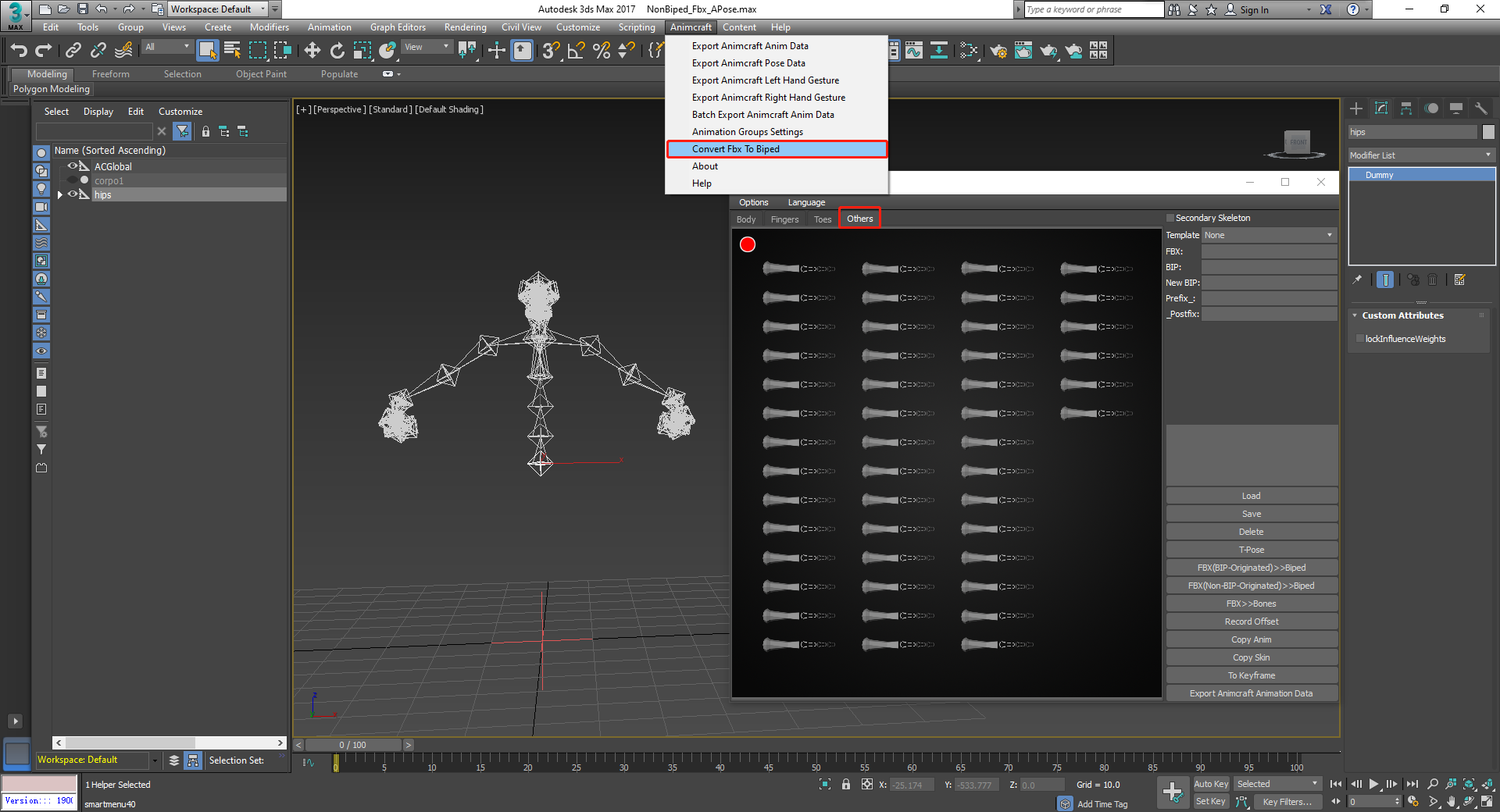This screenshot has width=1500, height=812.
Task: Activate the Select and Rotate tool
Action: pos(337,51)
